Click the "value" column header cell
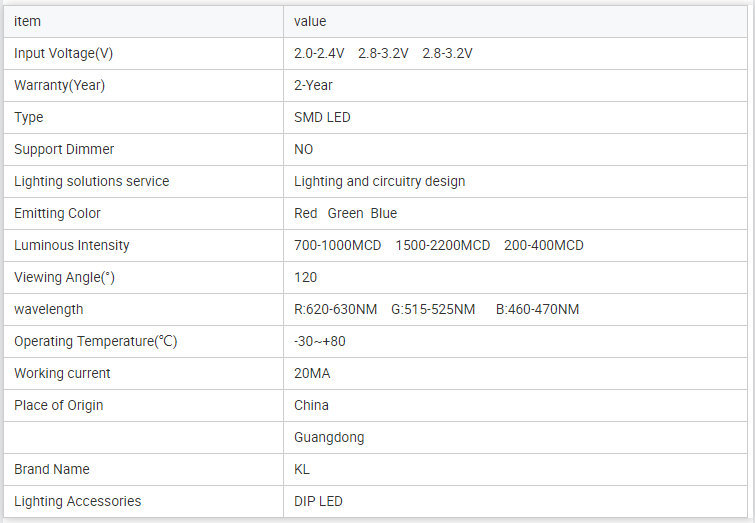Viewport: 755px width, 523px height. point(310,21)
